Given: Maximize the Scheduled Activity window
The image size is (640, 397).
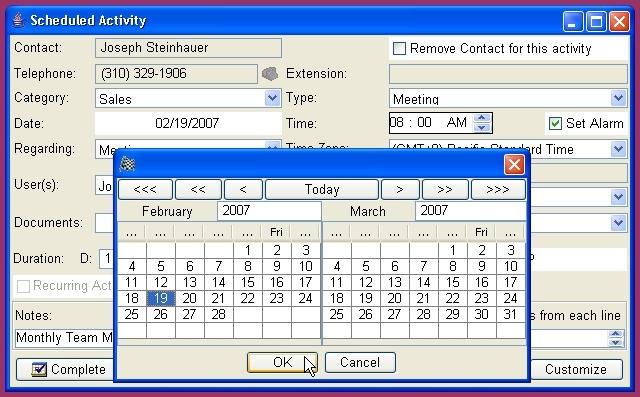Looking at the screenshot, I should (x=596, y=21).
